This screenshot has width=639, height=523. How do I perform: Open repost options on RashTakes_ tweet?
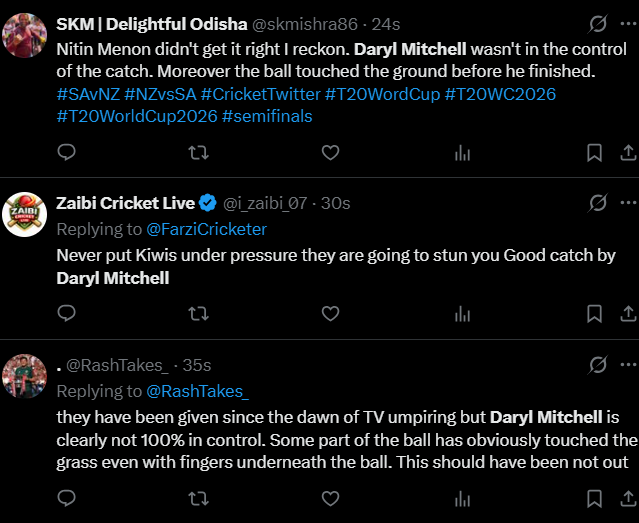(x=199, y=497)
